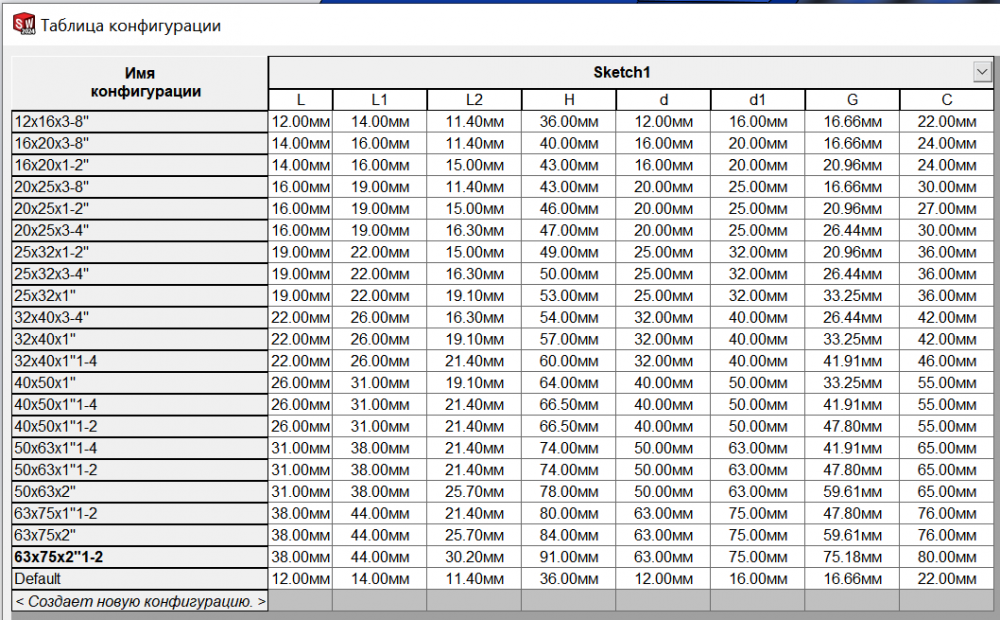Click L2 value 19.10мм in row 25x32x1"
The width and height of the screenshot is (1000, 620).
coord(474,296)
